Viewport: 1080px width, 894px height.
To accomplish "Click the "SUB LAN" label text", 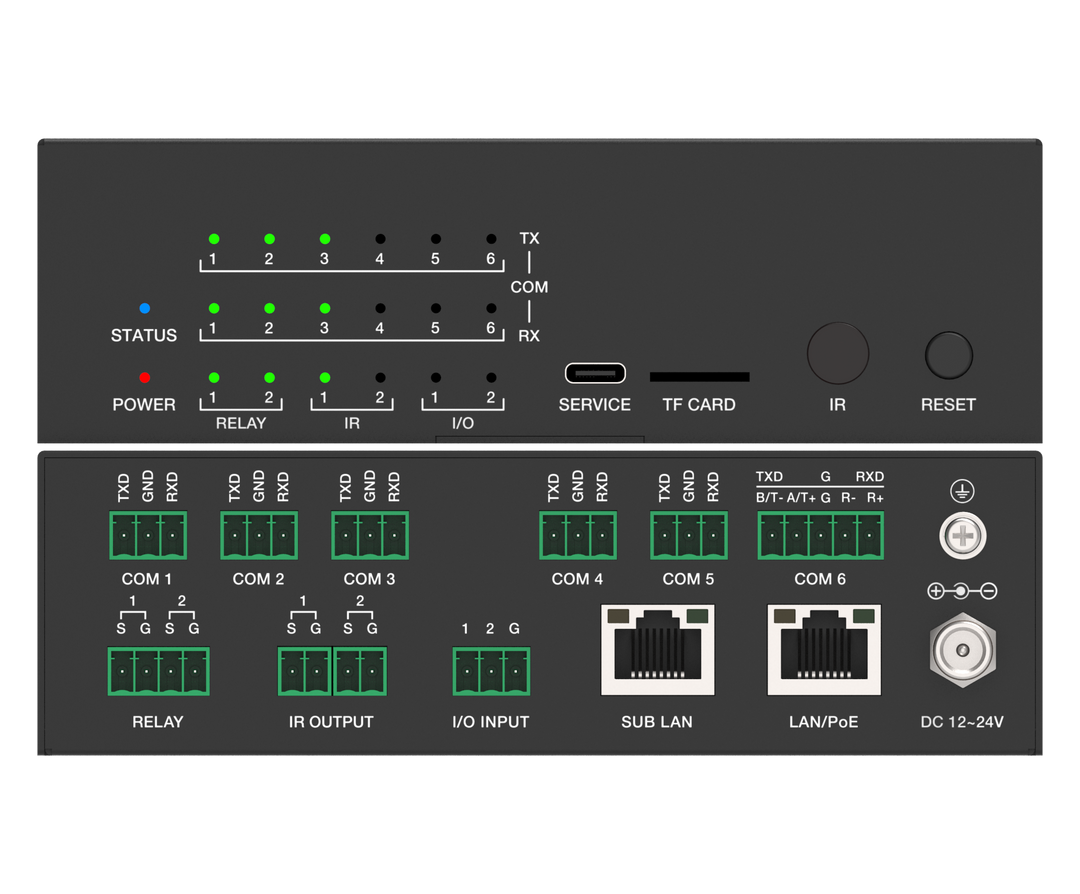I will [x=657, y=722].
